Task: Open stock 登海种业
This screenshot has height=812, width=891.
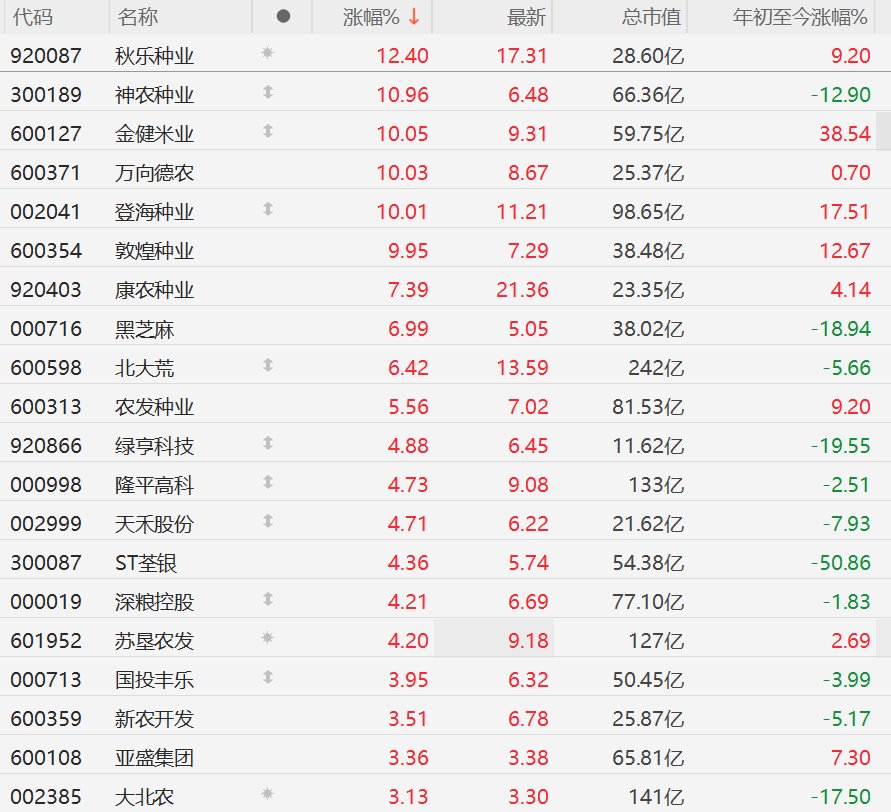Action: pyautogui.click(x=155, y=212)
